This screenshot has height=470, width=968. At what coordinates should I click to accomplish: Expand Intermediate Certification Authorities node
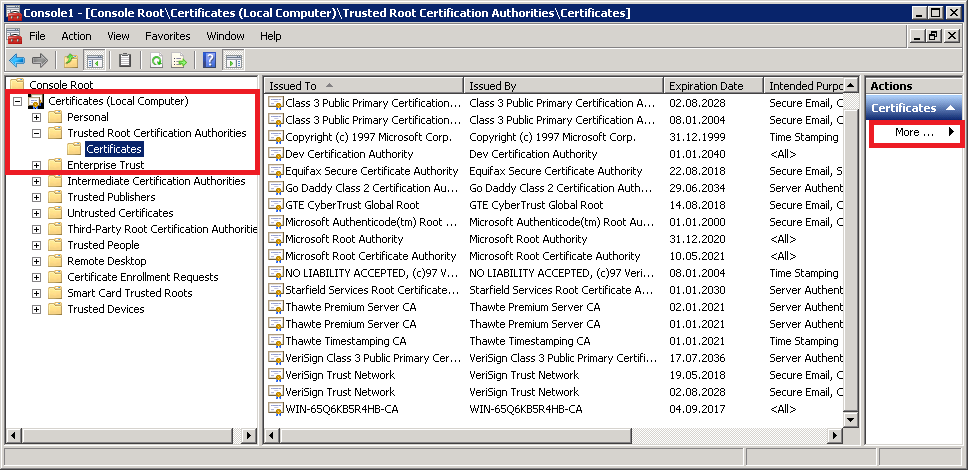point(36,181)
